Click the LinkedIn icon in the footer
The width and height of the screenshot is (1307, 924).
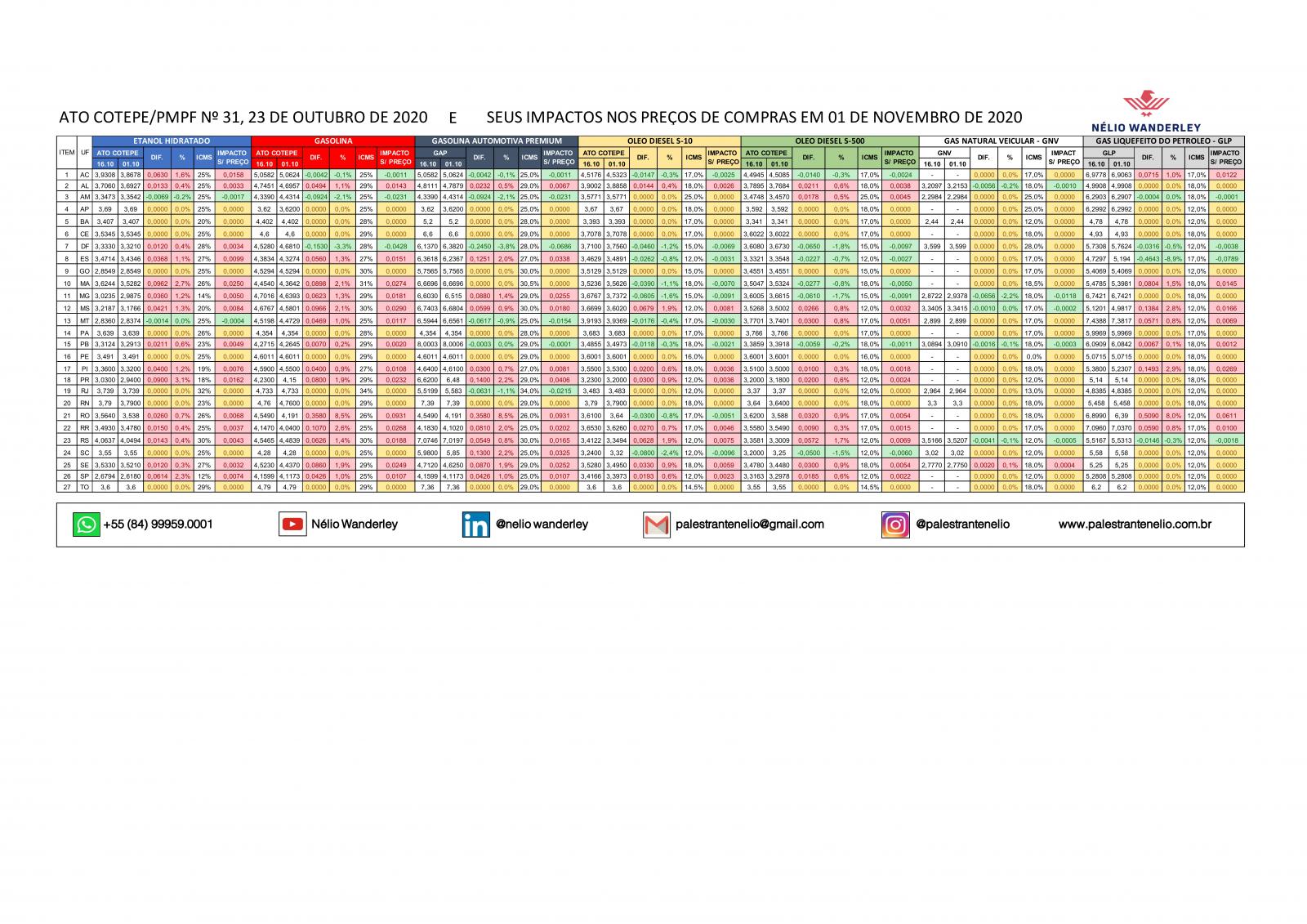pyautogui.click(x=475, y=524)
